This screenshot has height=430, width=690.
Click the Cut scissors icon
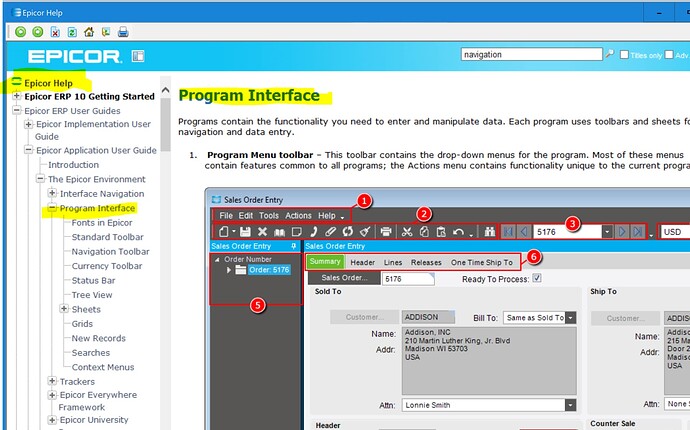(407, 232)
